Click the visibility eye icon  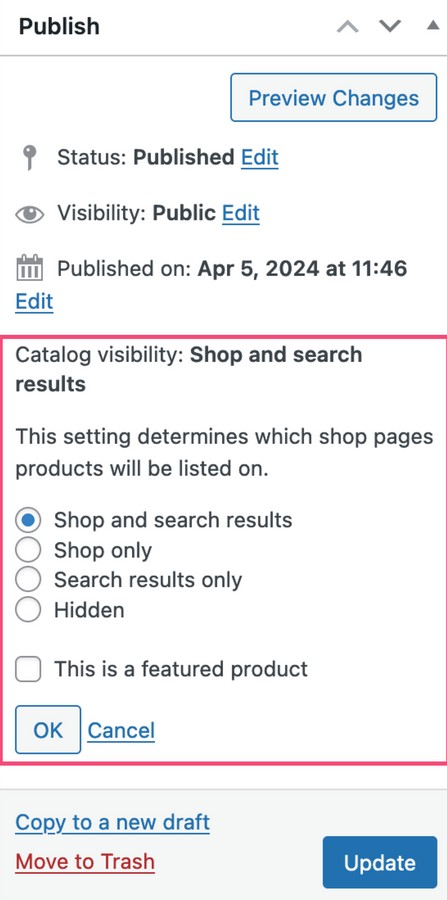pyautogui.click(x=29, y=214)
